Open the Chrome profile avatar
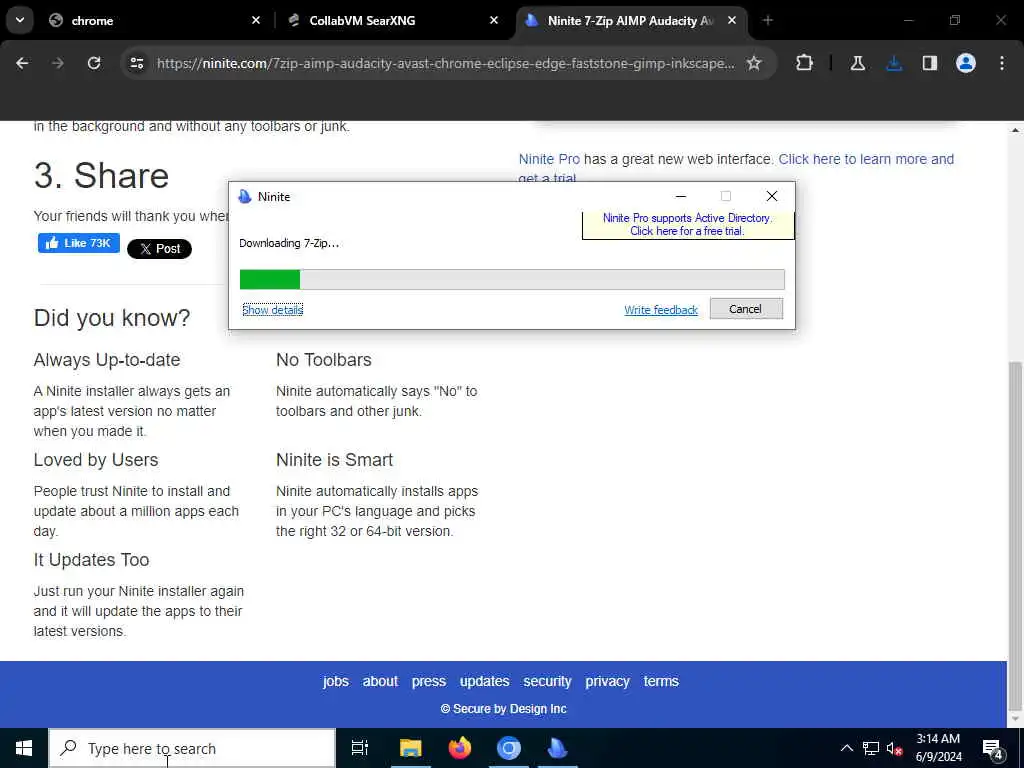 pyautogui.click(x=966, y=63)
